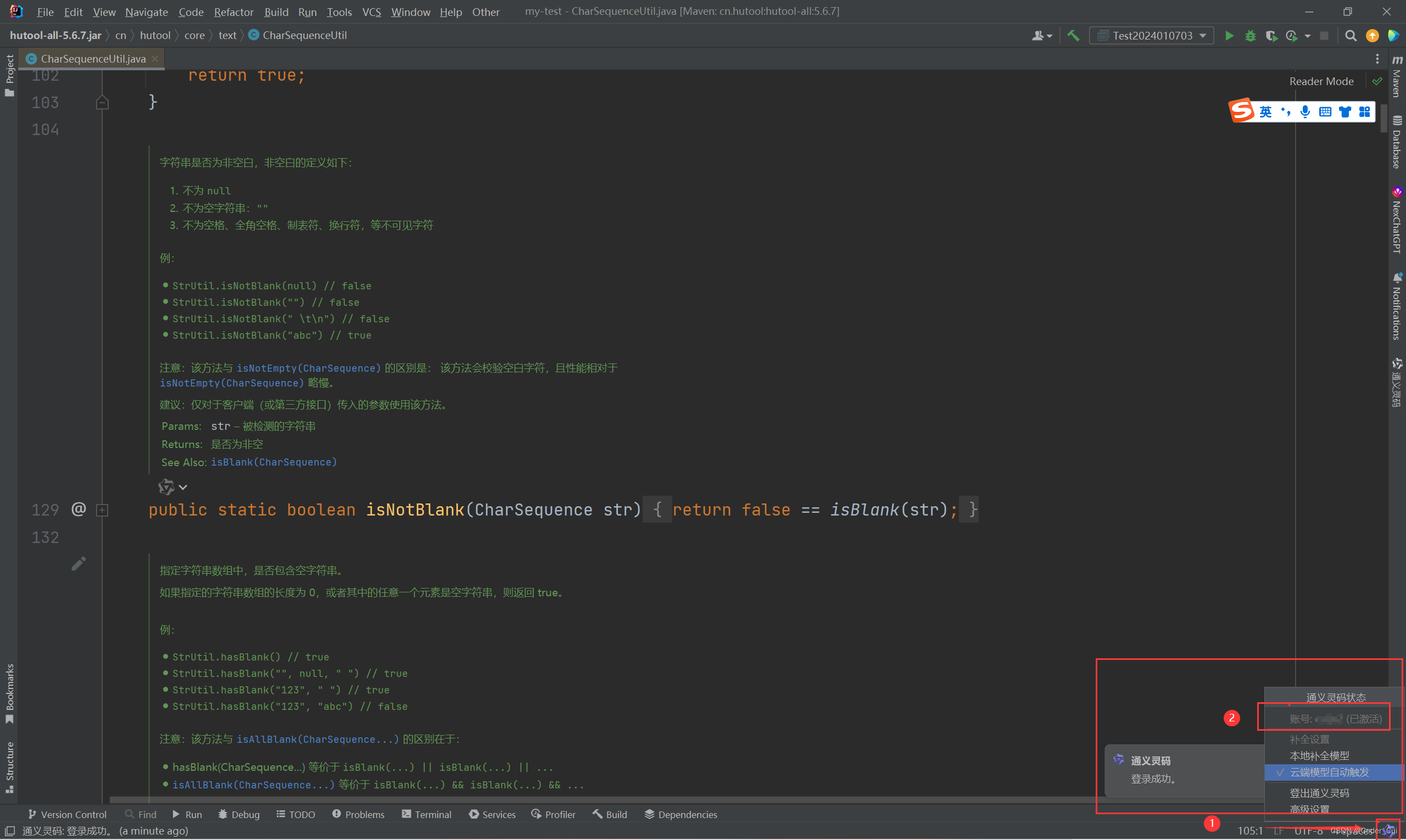Open Search Everywhere magnifier icon
The image size is (1406, 840).
[x=1351, y=36]
